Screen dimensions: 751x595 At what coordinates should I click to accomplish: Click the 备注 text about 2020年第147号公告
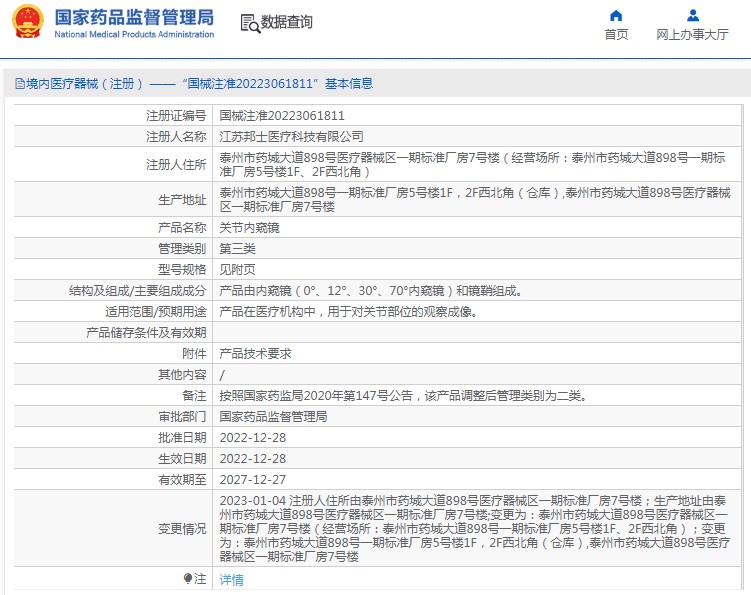tap(402, 396)
